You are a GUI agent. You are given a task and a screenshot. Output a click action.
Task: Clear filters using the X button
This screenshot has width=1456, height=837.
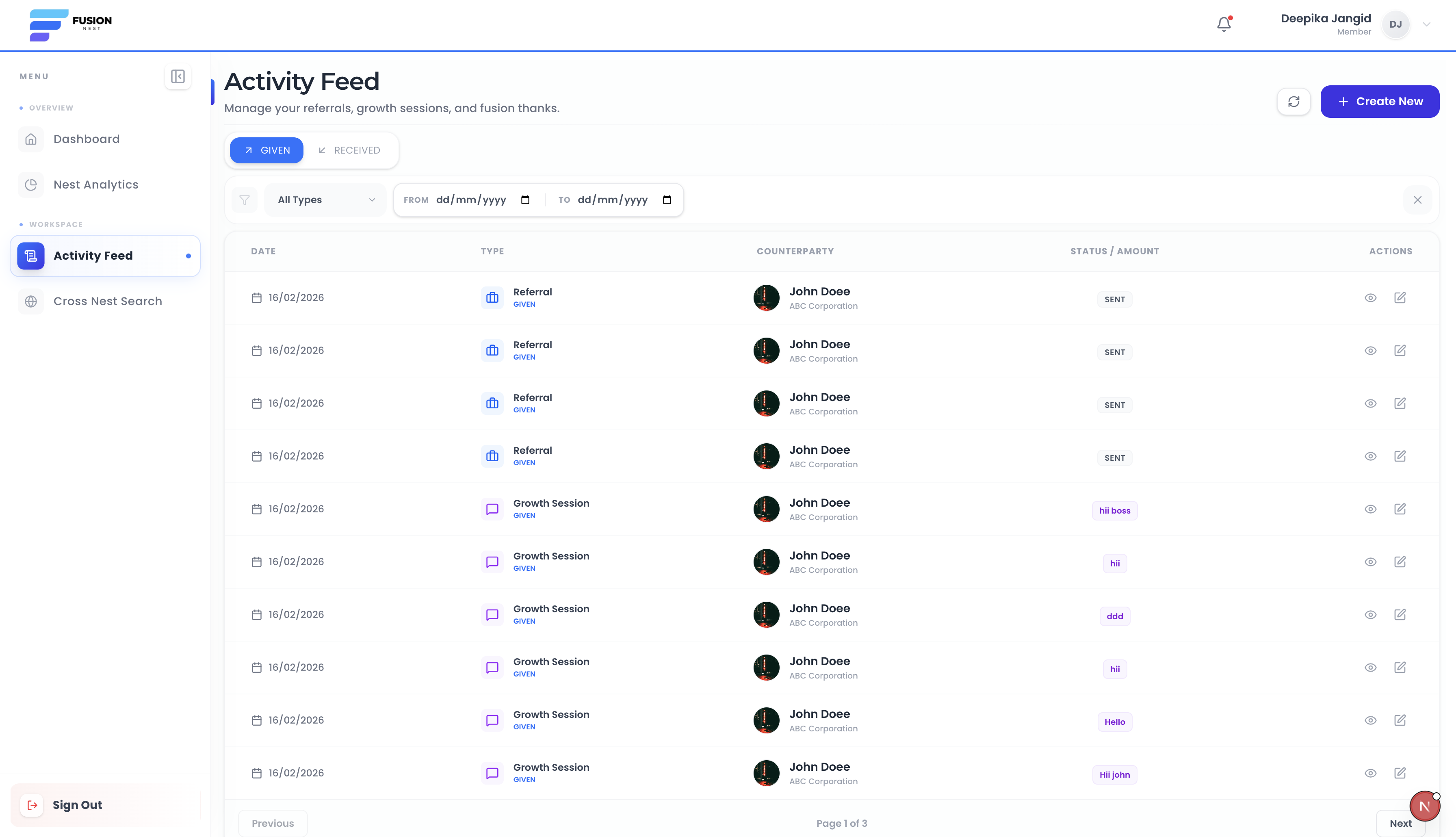tap(1417, 199)
